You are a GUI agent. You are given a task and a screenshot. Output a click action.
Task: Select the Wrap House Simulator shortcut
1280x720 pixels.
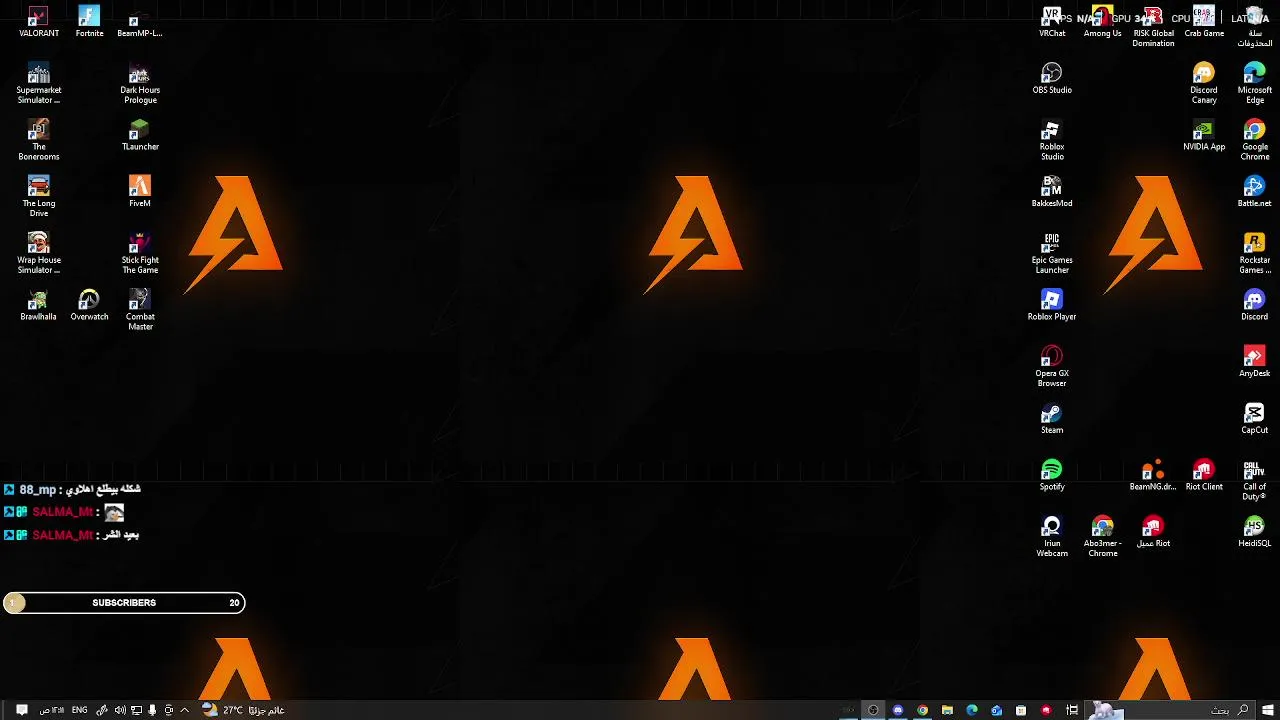(38, 254)
